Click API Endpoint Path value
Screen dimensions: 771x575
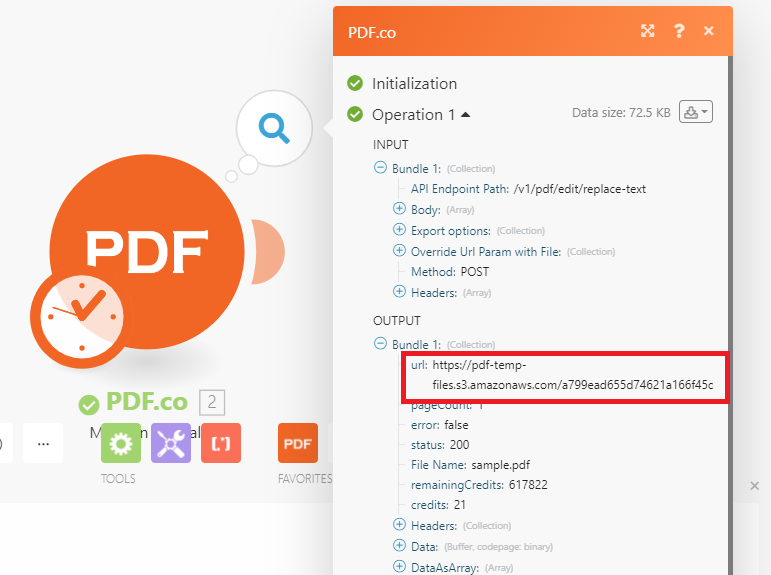tap(580, 189)
